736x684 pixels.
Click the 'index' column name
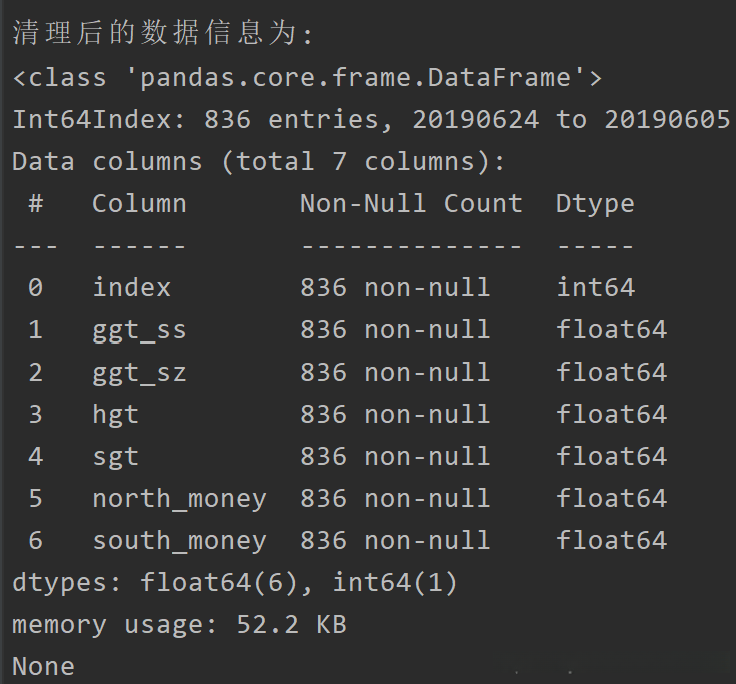pyautogui.click(x=132, y=288)
